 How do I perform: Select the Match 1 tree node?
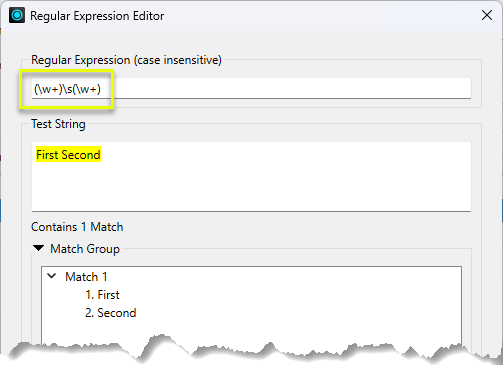tap(86, 277)
